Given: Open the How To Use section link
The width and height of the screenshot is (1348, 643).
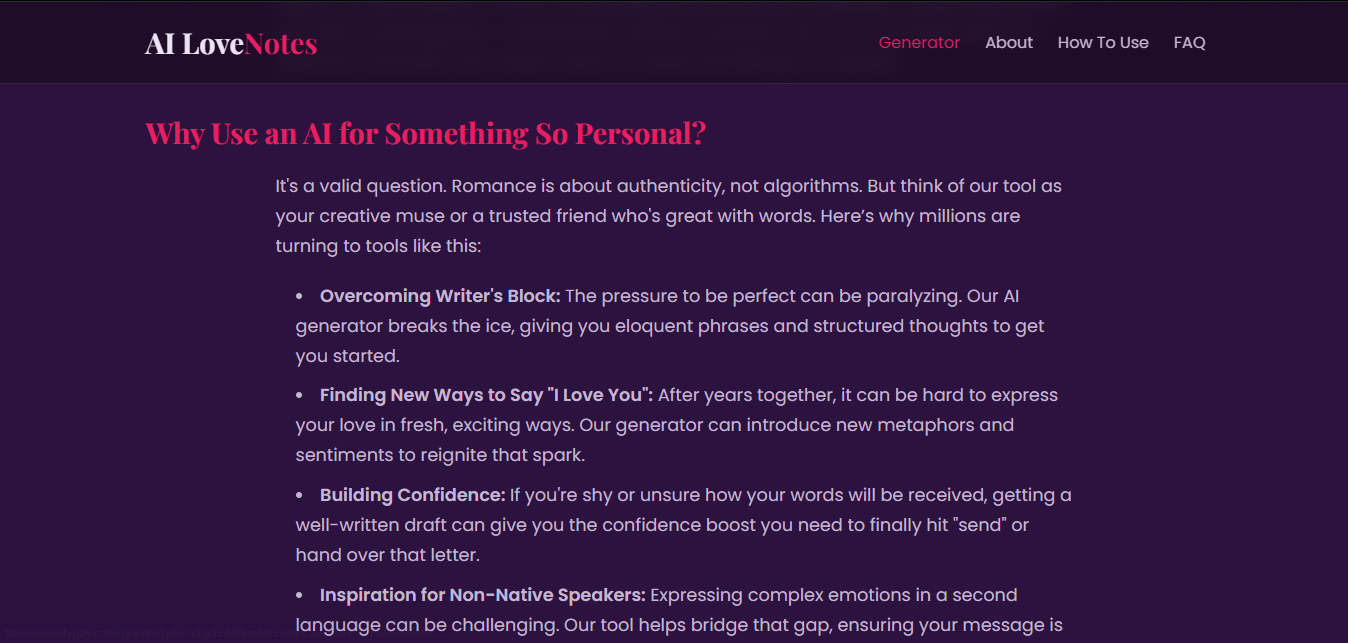Looking at the screenshot, I should point(1103,42).
